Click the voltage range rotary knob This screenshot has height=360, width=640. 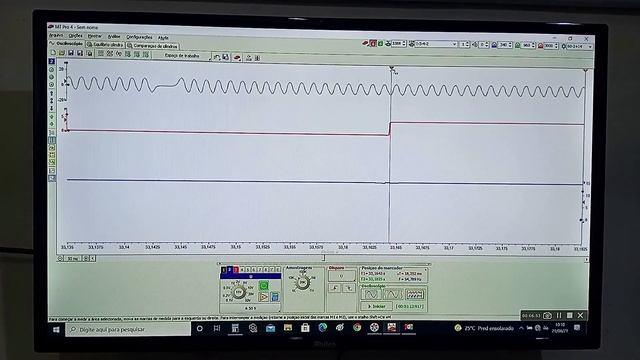coord(239,292)
